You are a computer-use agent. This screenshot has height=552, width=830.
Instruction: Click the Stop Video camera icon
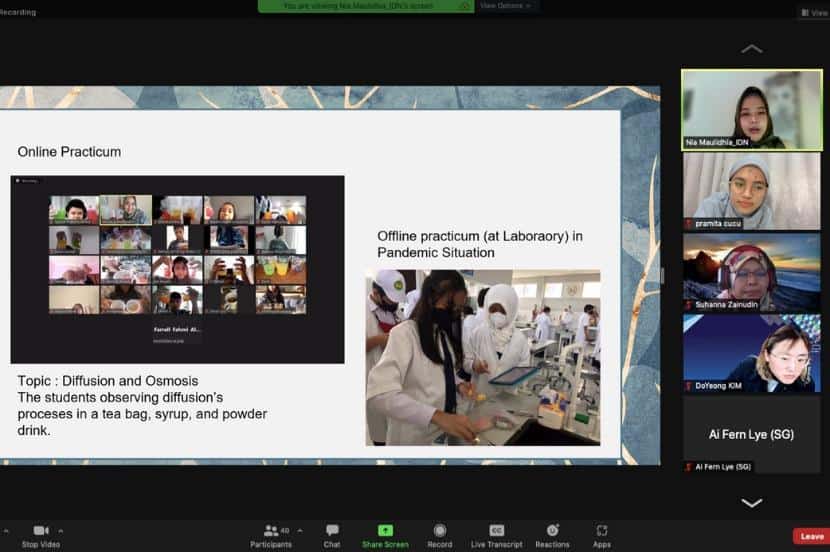pyautogui.click(x=41, y=530)
